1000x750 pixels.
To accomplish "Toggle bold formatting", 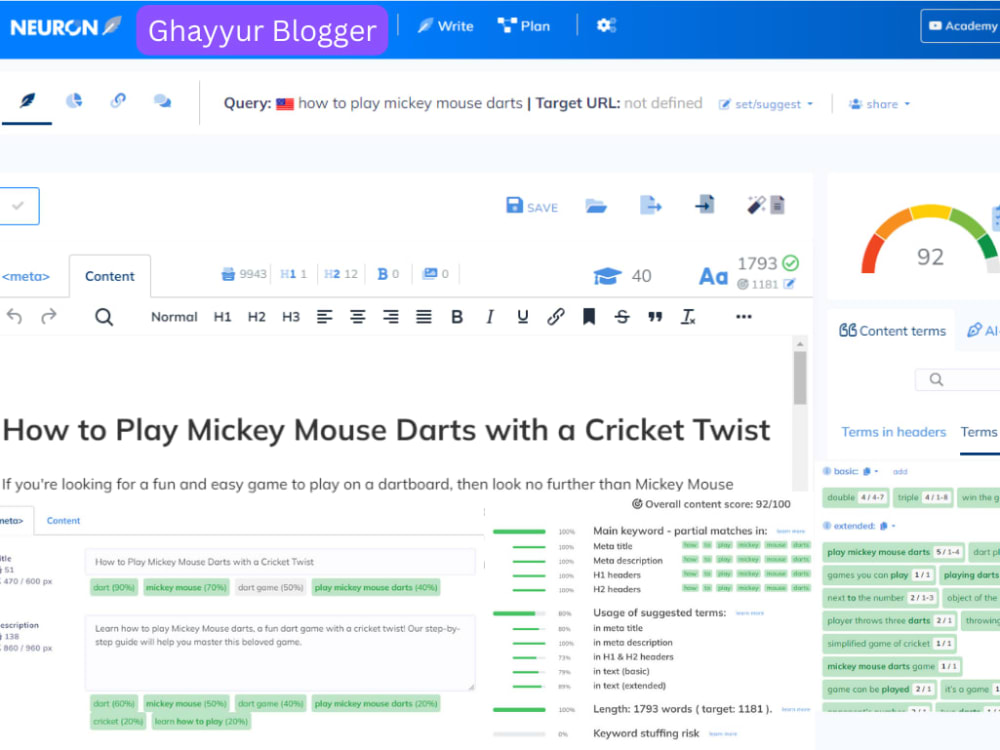I will click(457, 317).
